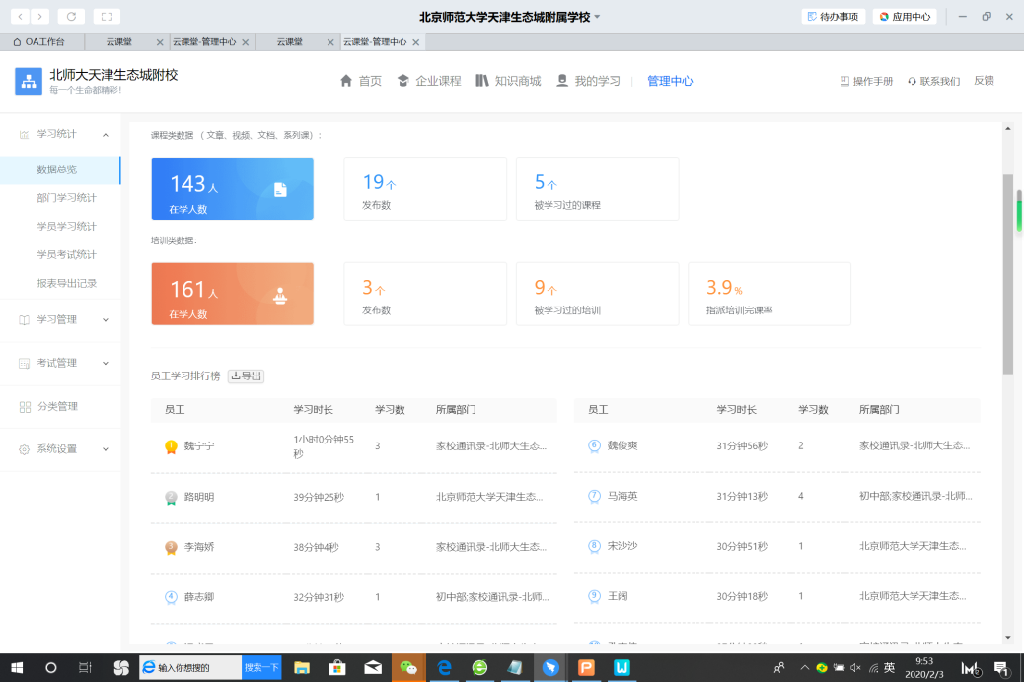This screenshot has height=682, width=1024.
Task: Click the silver medal icon beside 路明明
Action: click(171, 498)
